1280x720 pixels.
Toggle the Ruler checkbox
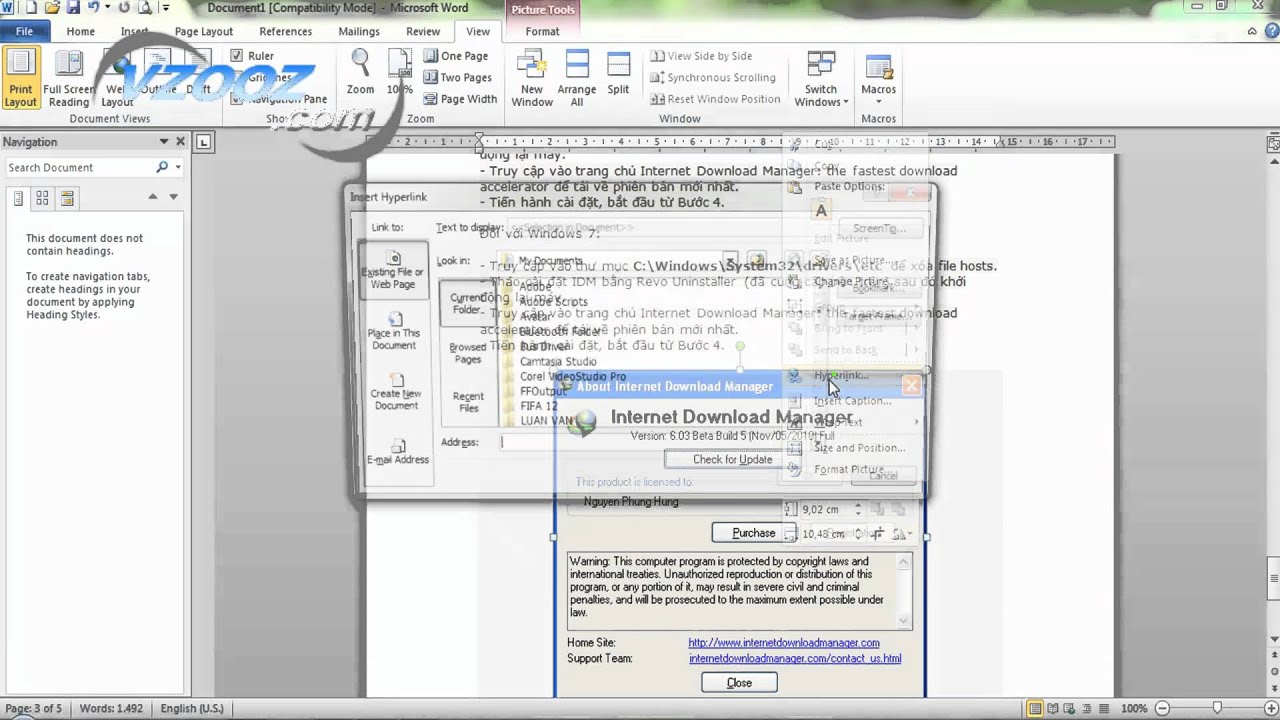tap(236, 56)
